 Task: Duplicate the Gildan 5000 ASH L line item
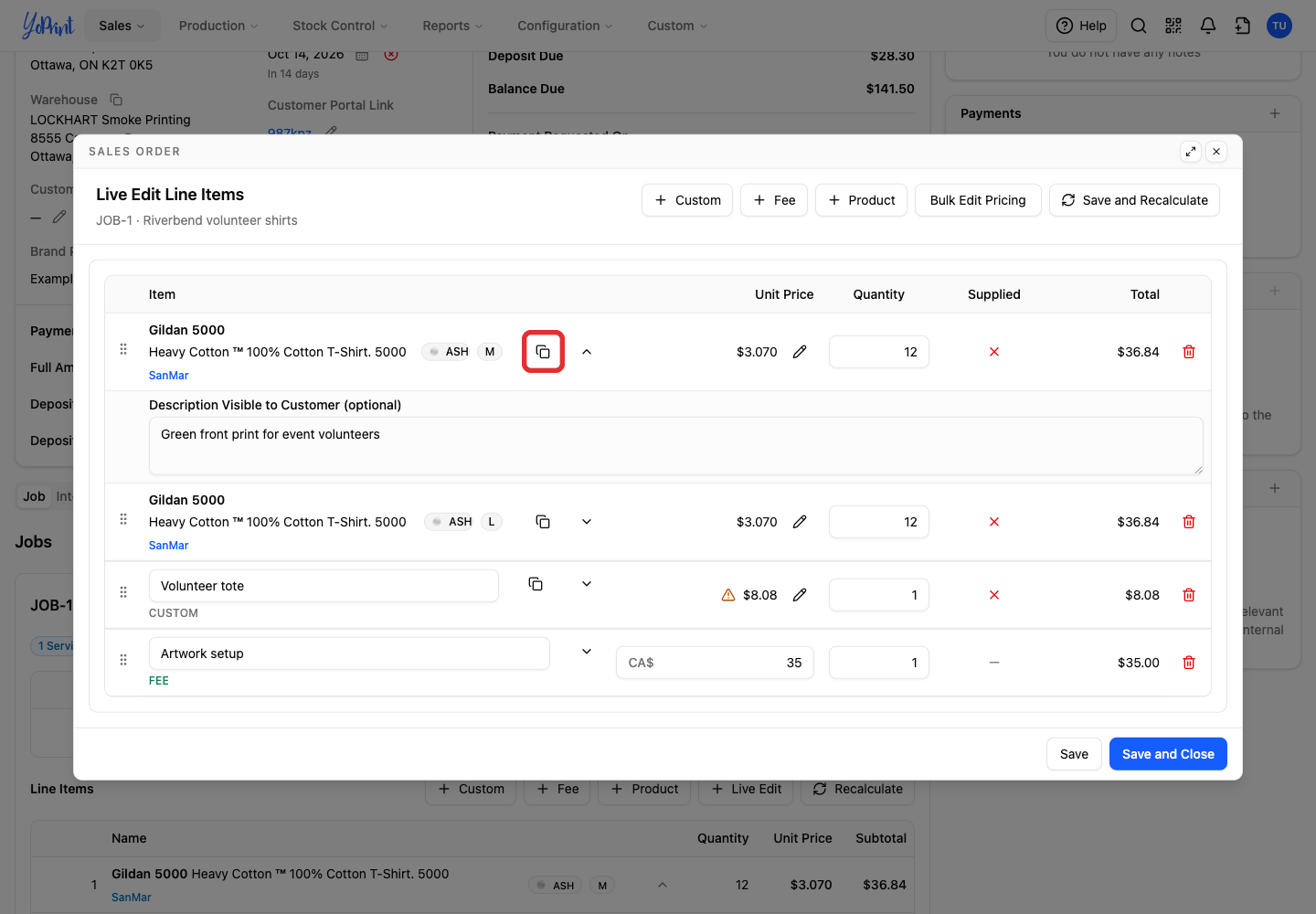click(x=543, y=522)
